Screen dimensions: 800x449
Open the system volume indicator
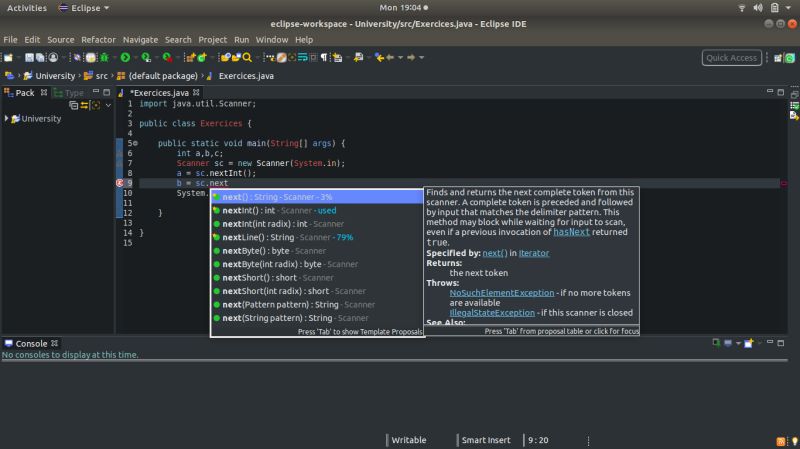758,8
